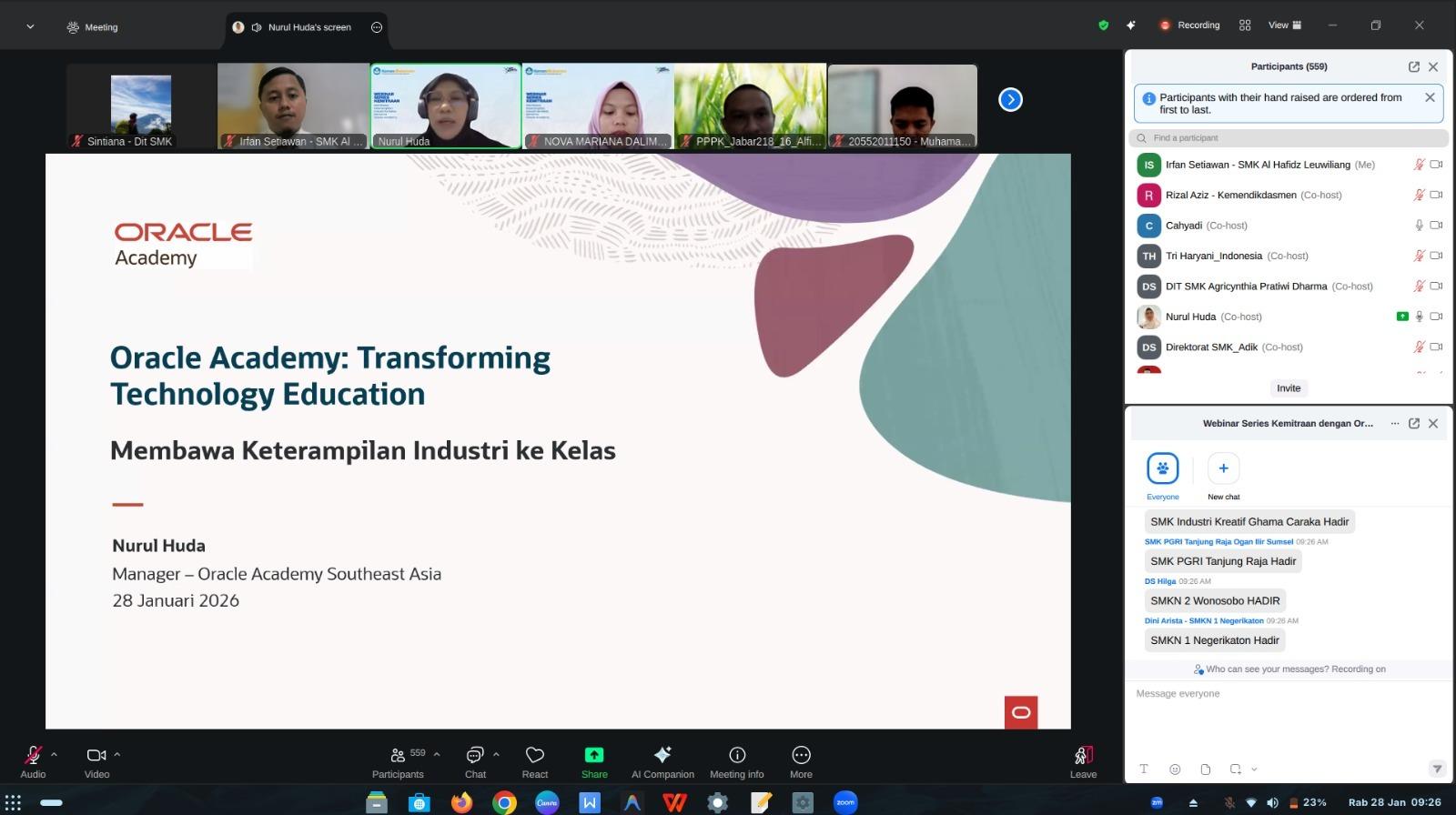Open Google Chrome from the taskbar

point(504,802)
